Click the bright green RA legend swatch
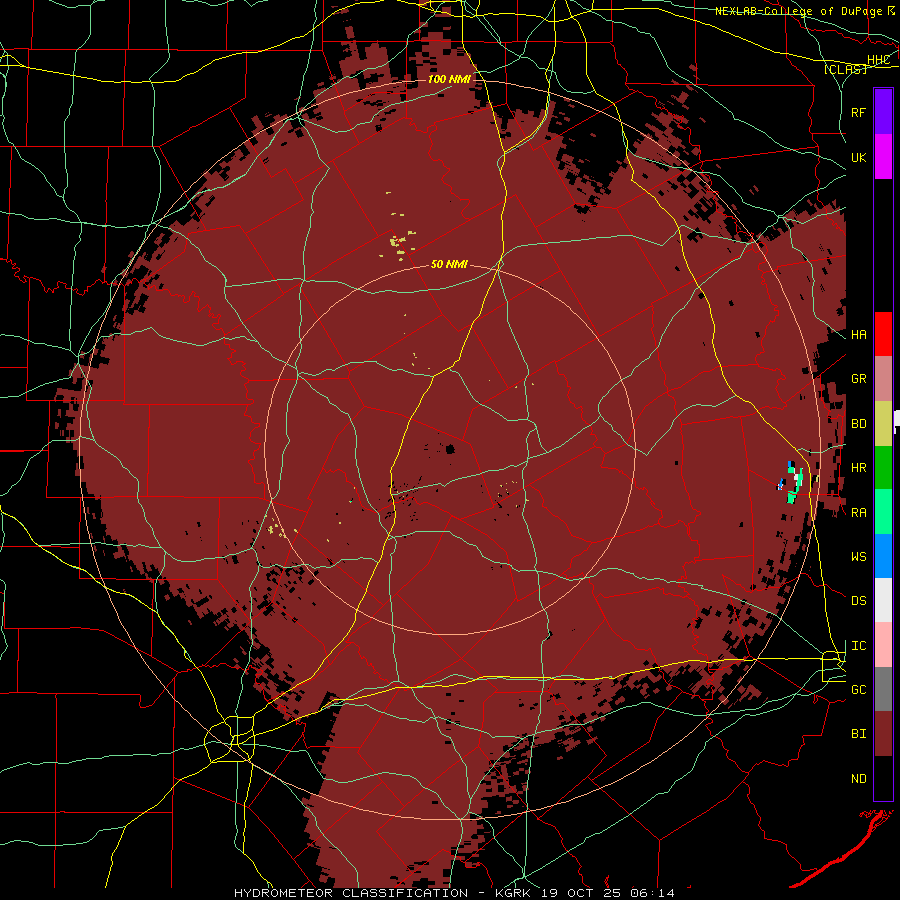Viewport: 900px width, 900px height. click(x=883, y=512)
